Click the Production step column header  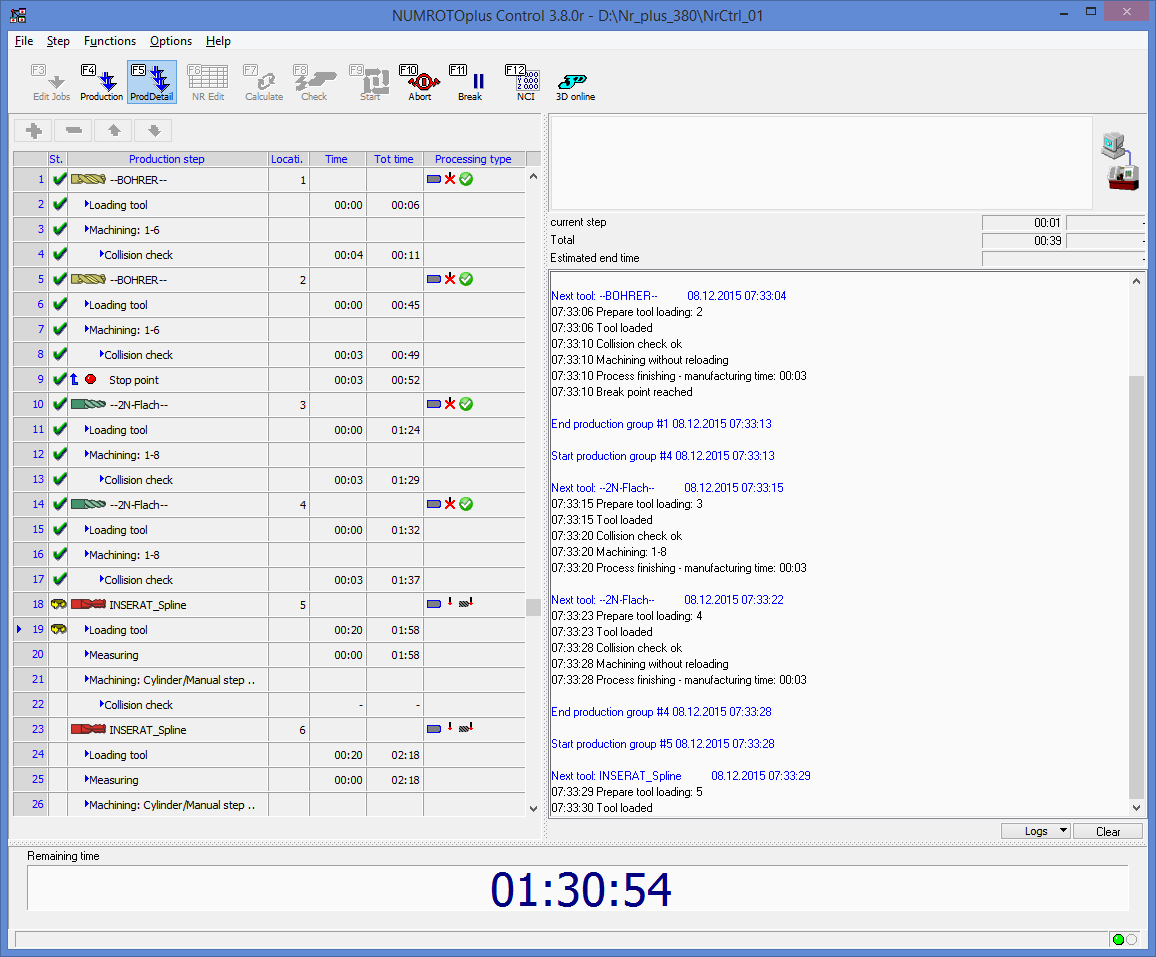coord(167,159)
